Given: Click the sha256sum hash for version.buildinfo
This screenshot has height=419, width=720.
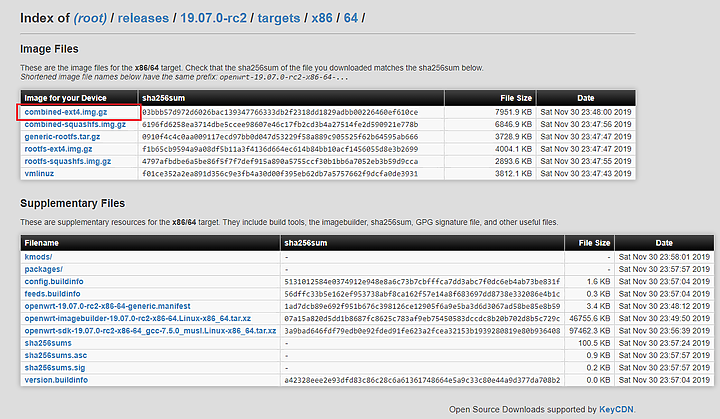Looking at the screenshot, I should (422, 380).
